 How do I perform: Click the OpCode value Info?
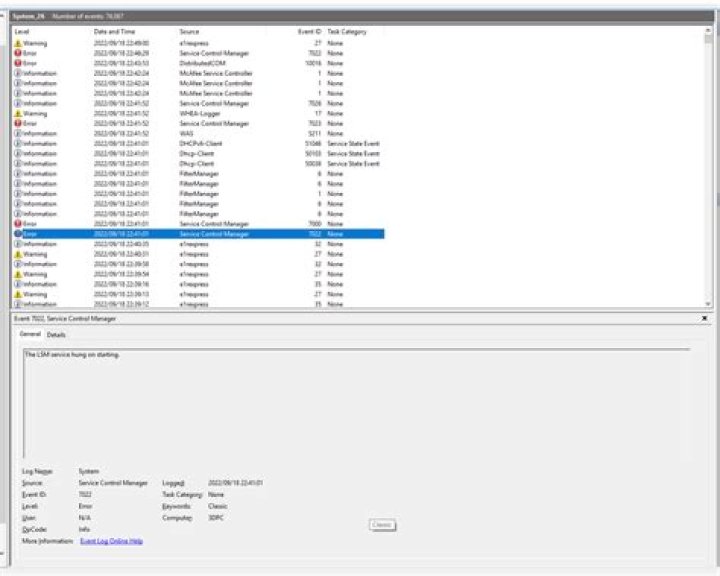(84, 530)
